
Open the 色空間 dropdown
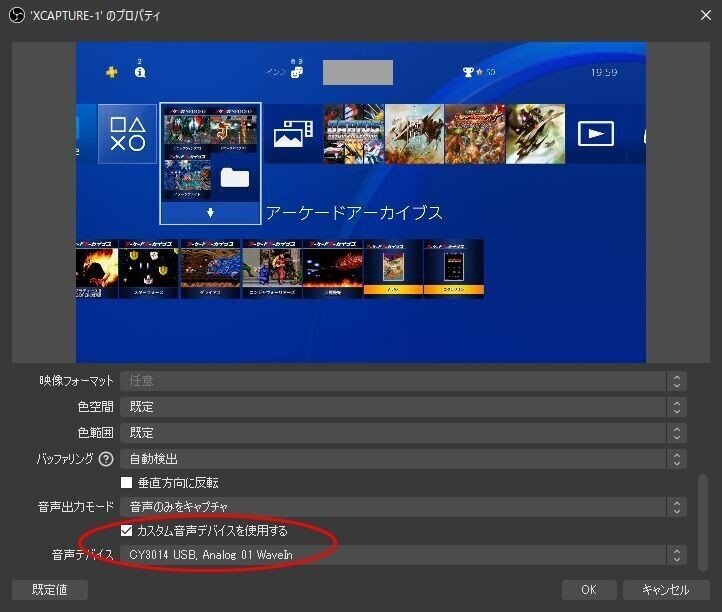[x=403, y=407]
